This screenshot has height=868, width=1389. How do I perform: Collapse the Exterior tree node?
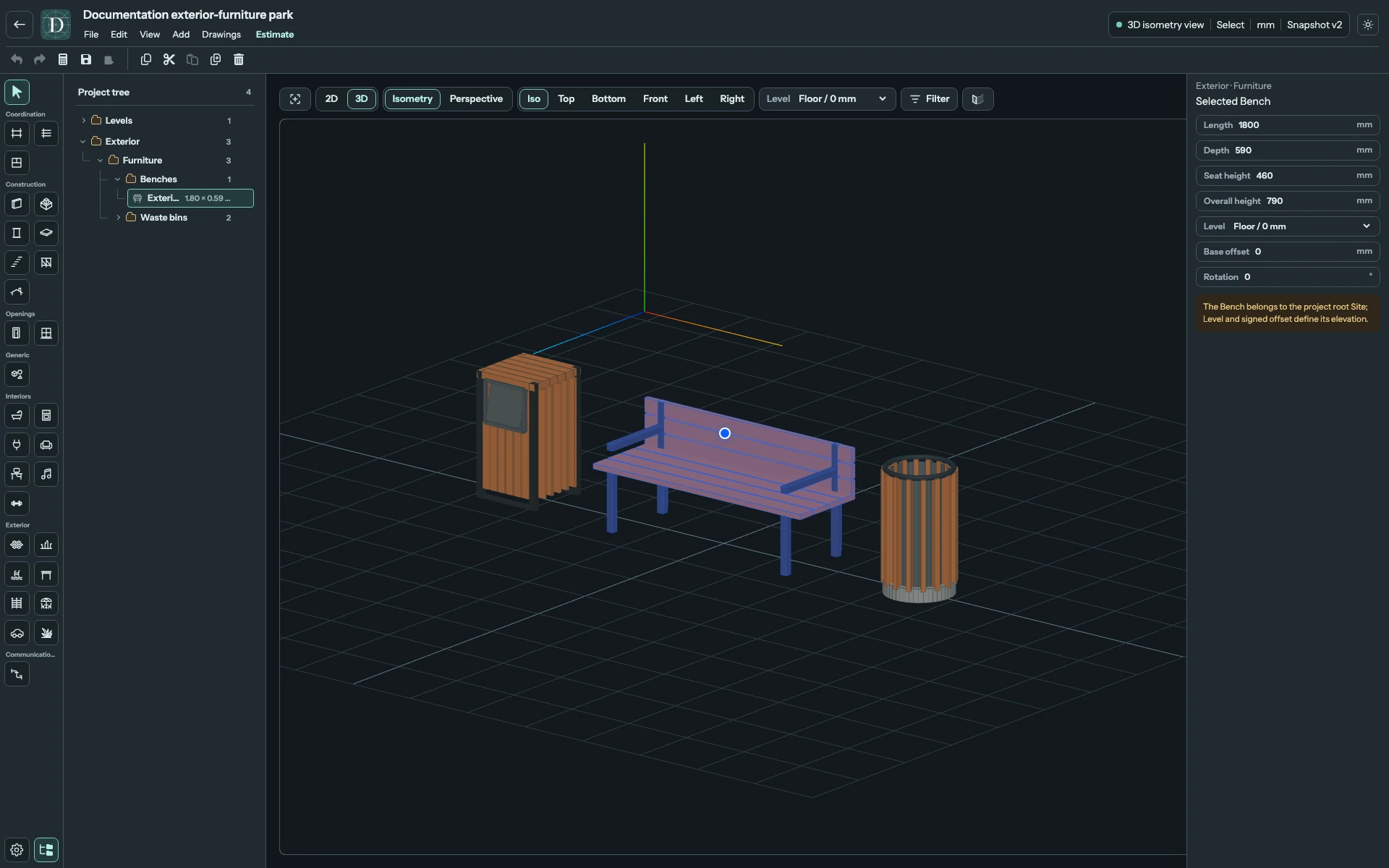84,142
